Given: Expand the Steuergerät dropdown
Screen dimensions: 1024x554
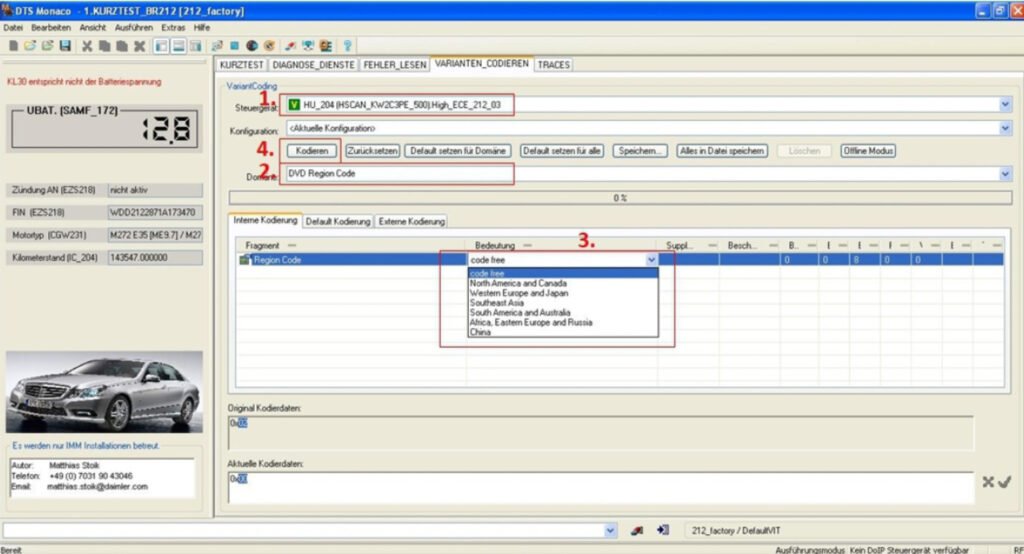Looking at the screenshot, I should 1005,104.
